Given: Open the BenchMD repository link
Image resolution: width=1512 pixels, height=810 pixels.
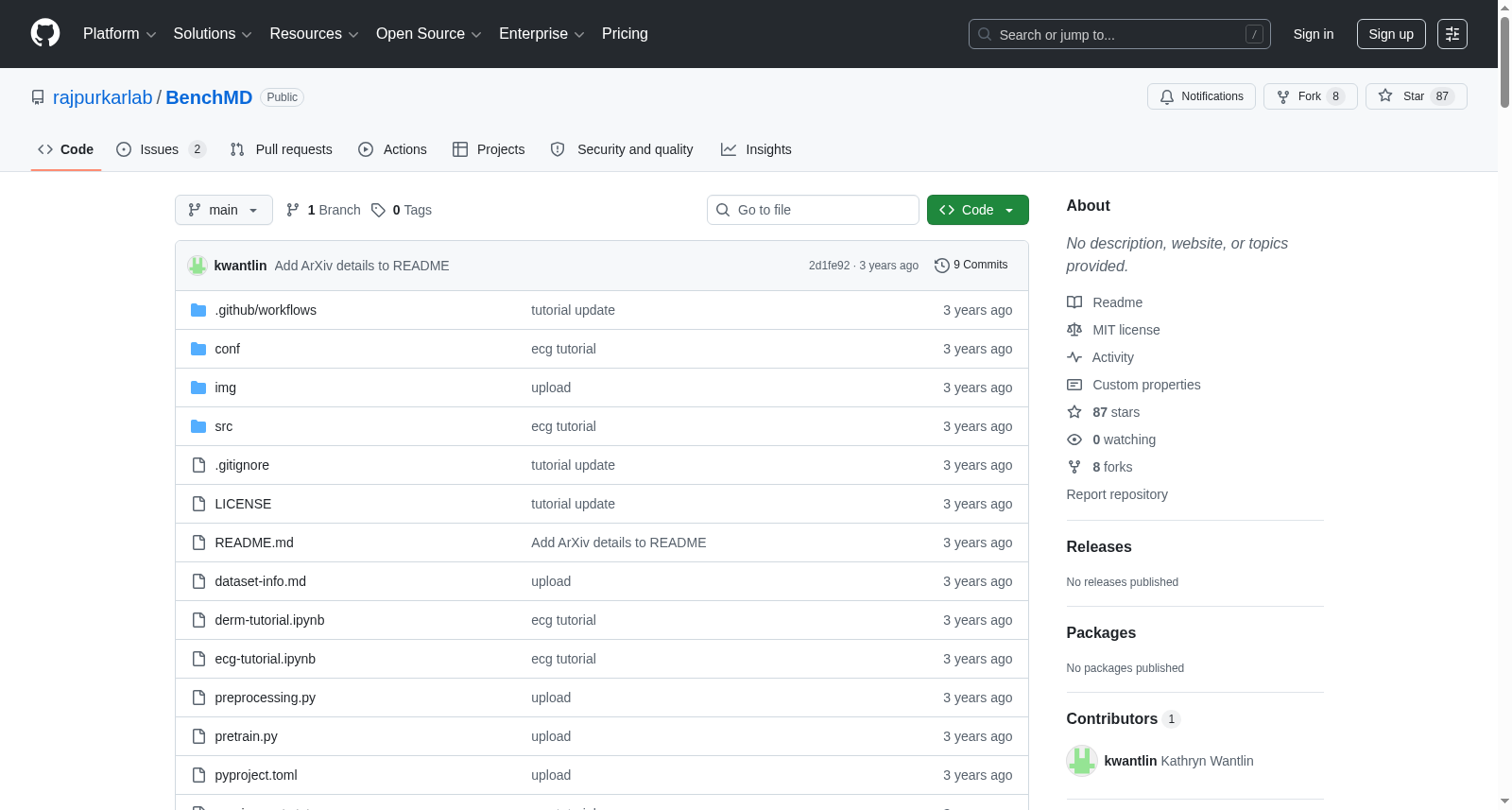Looking at the screenshot, I should click(x=209, y=97).
